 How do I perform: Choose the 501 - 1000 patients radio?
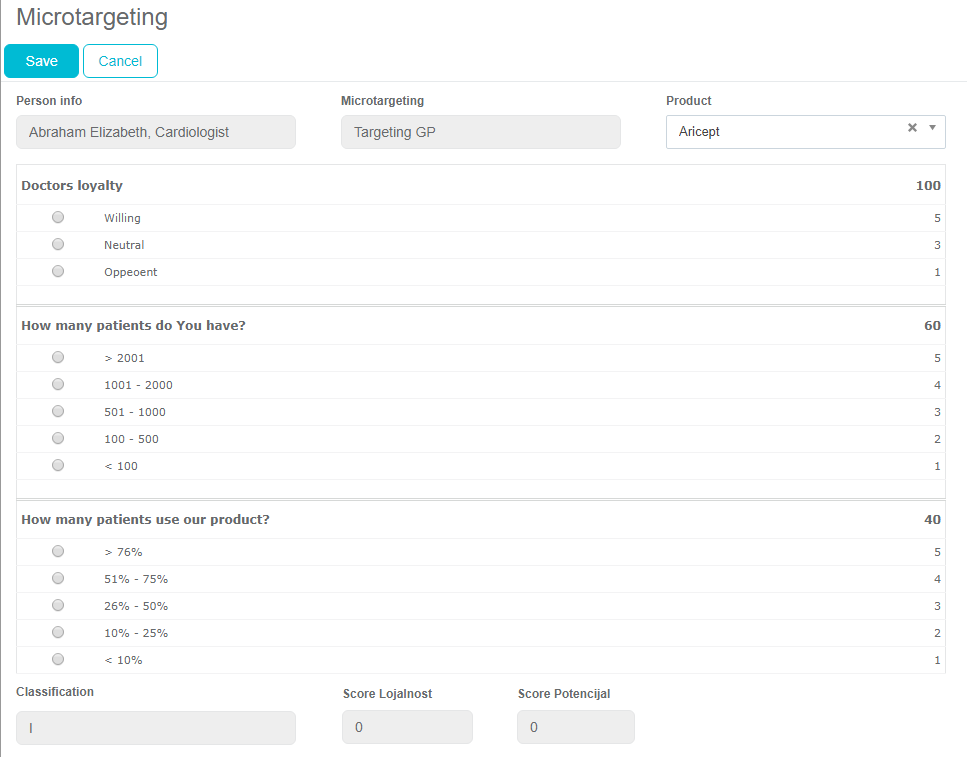click(58, 411)
